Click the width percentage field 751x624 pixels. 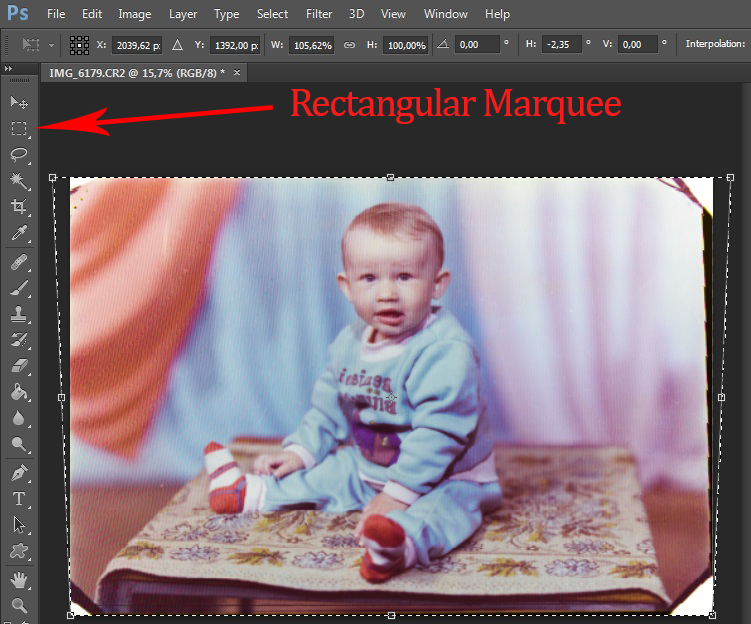311,45
